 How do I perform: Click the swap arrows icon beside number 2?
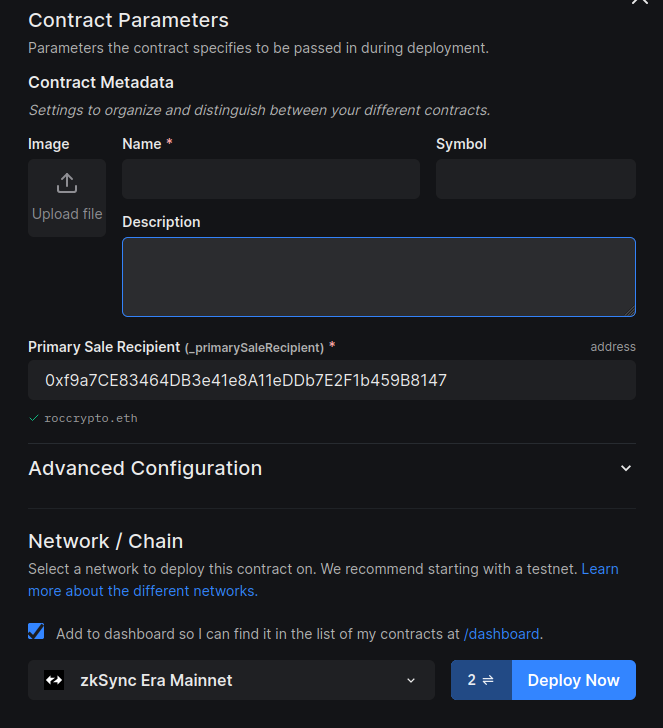[x=488, y=680]
